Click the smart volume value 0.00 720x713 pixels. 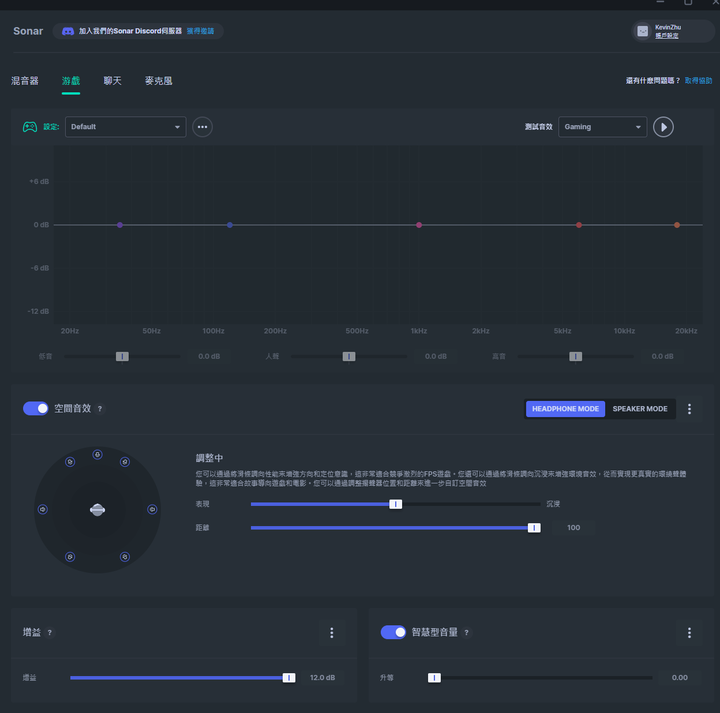click(680, 678)
